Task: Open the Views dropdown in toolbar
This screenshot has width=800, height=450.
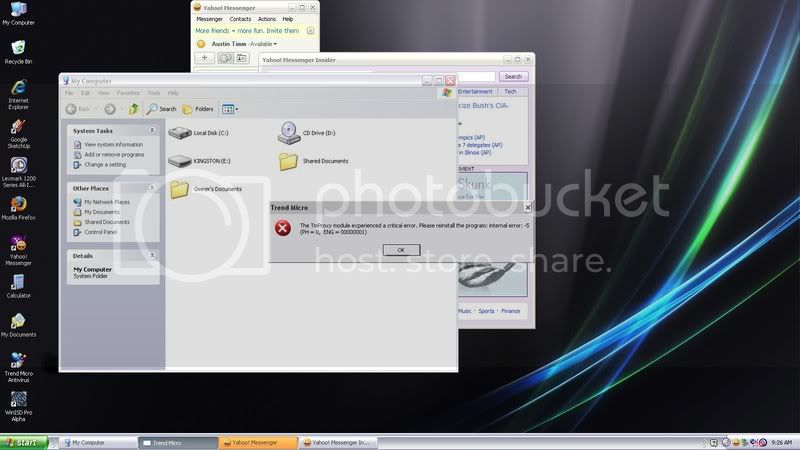Action: coord(230,109)
